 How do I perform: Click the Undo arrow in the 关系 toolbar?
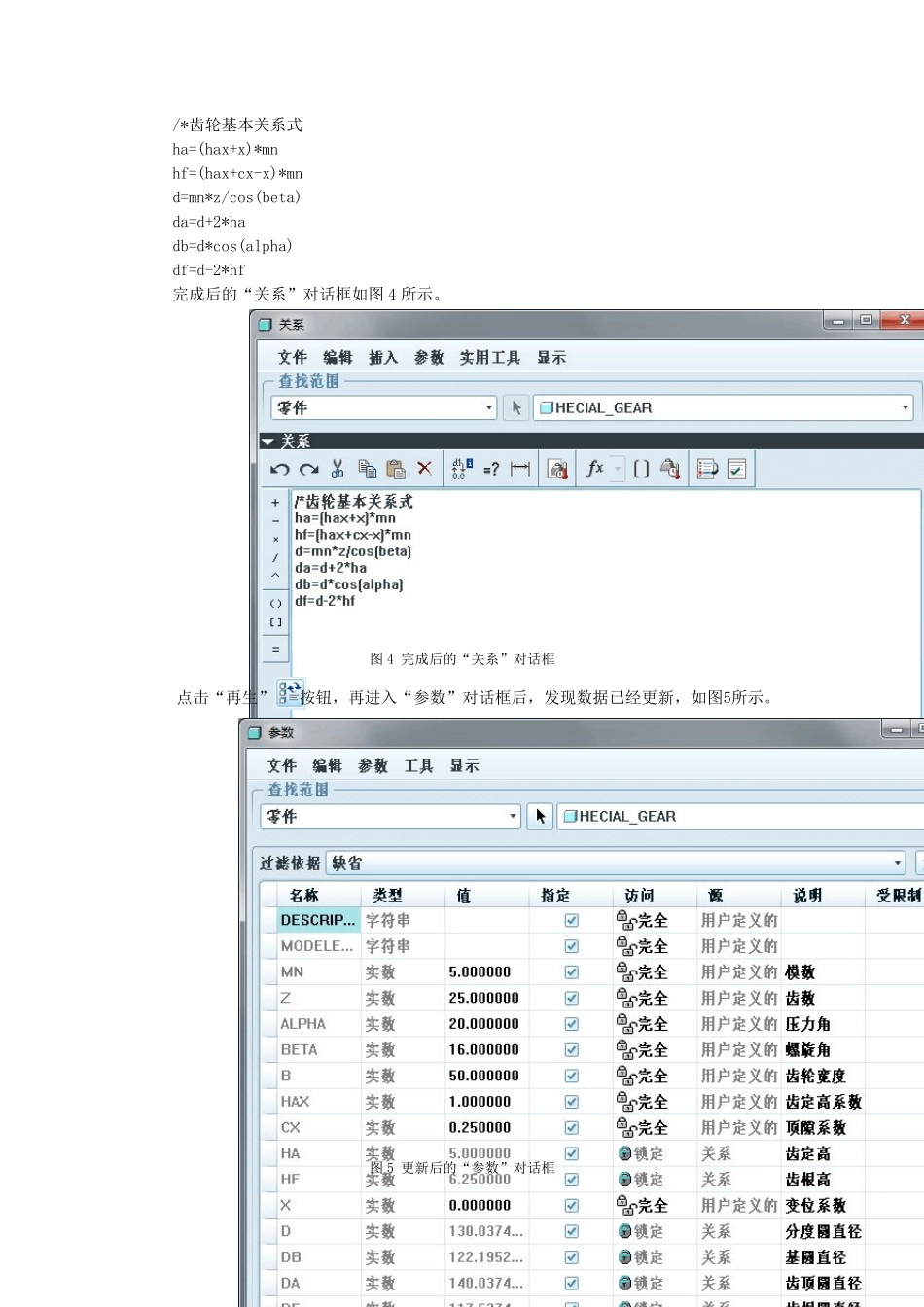point(280,469)
